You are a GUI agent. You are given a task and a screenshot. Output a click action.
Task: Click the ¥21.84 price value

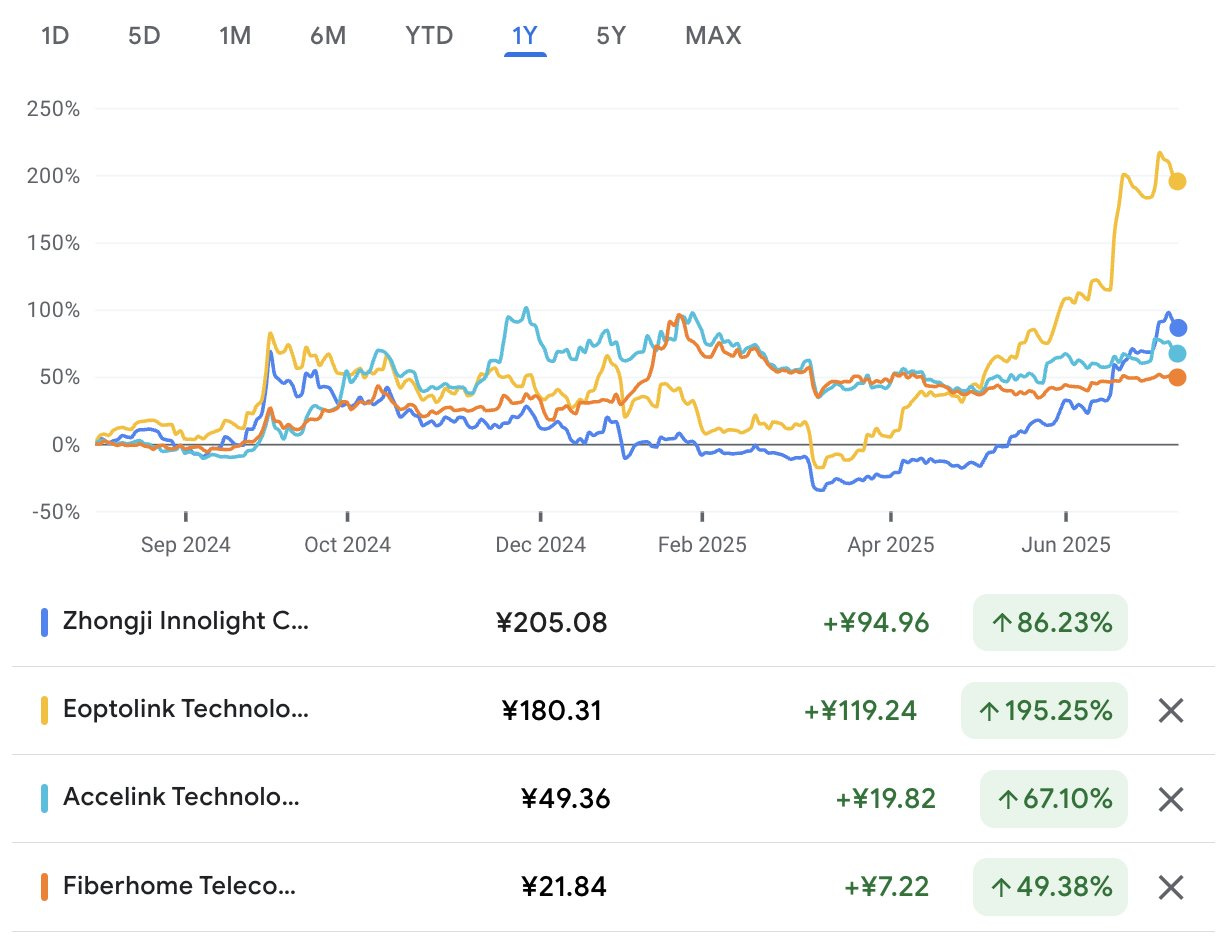(x=564, y=887)
